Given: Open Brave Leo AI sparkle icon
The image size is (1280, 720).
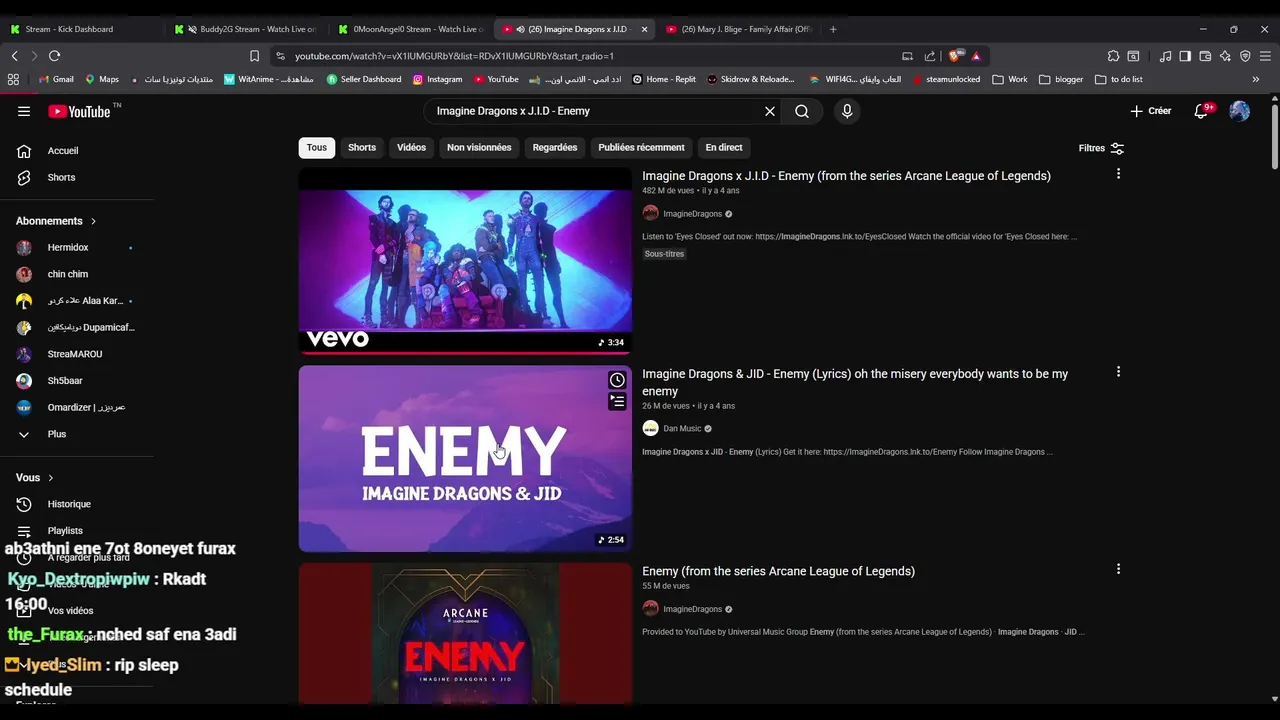Looking at the screenshot, I should coord(1225,56).
